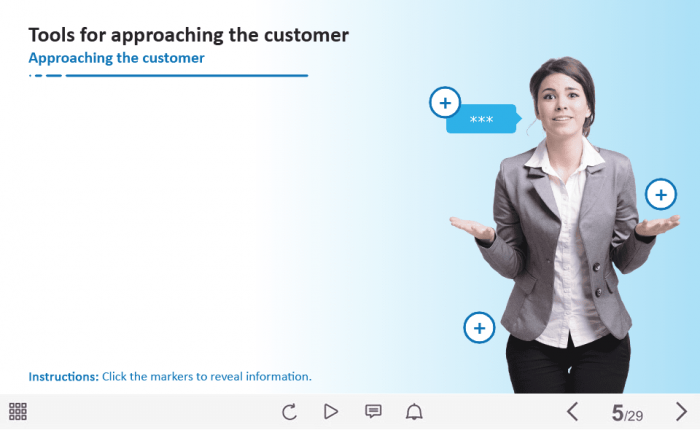Open the transcript speech bubble icon
This screenshot has width=700, height=430.
373,411
